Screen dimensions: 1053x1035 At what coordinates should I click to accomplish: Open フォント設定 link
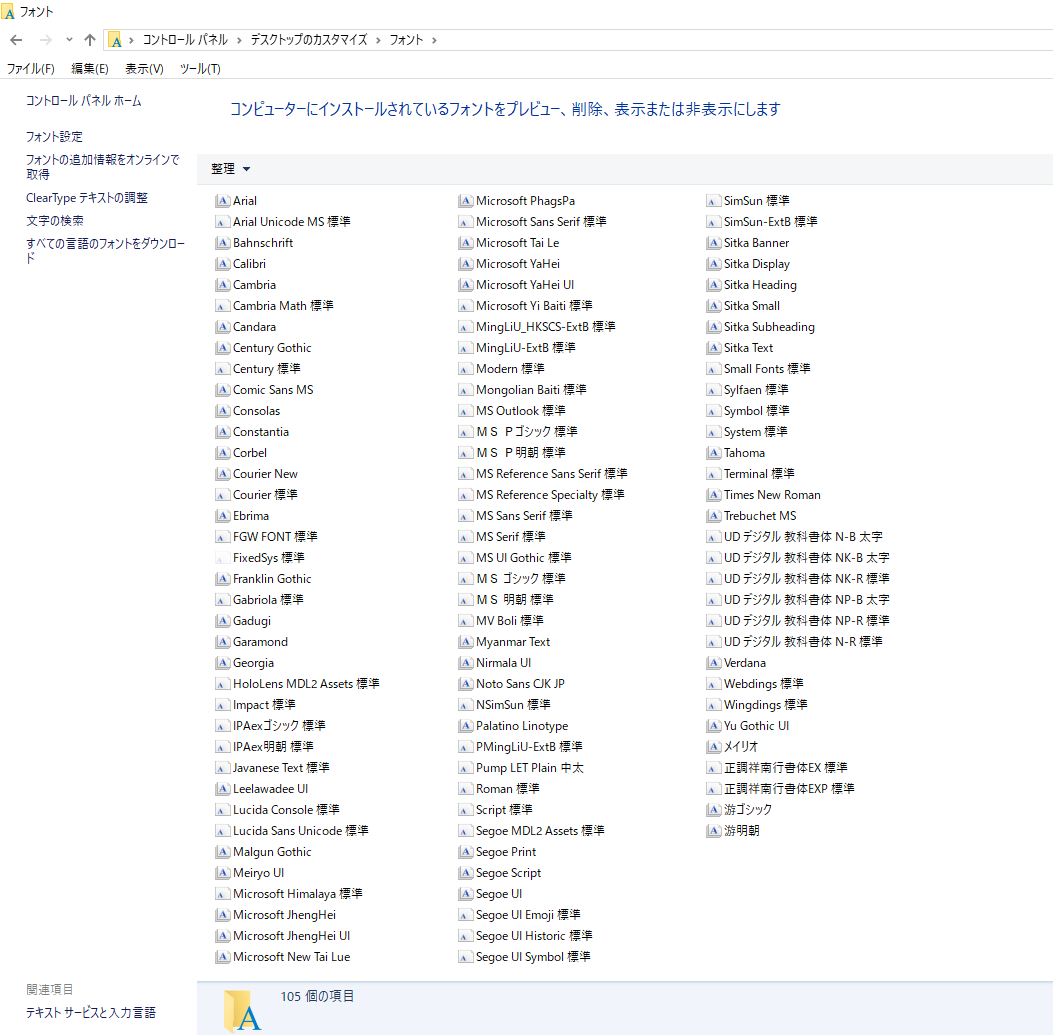[54, 136]
